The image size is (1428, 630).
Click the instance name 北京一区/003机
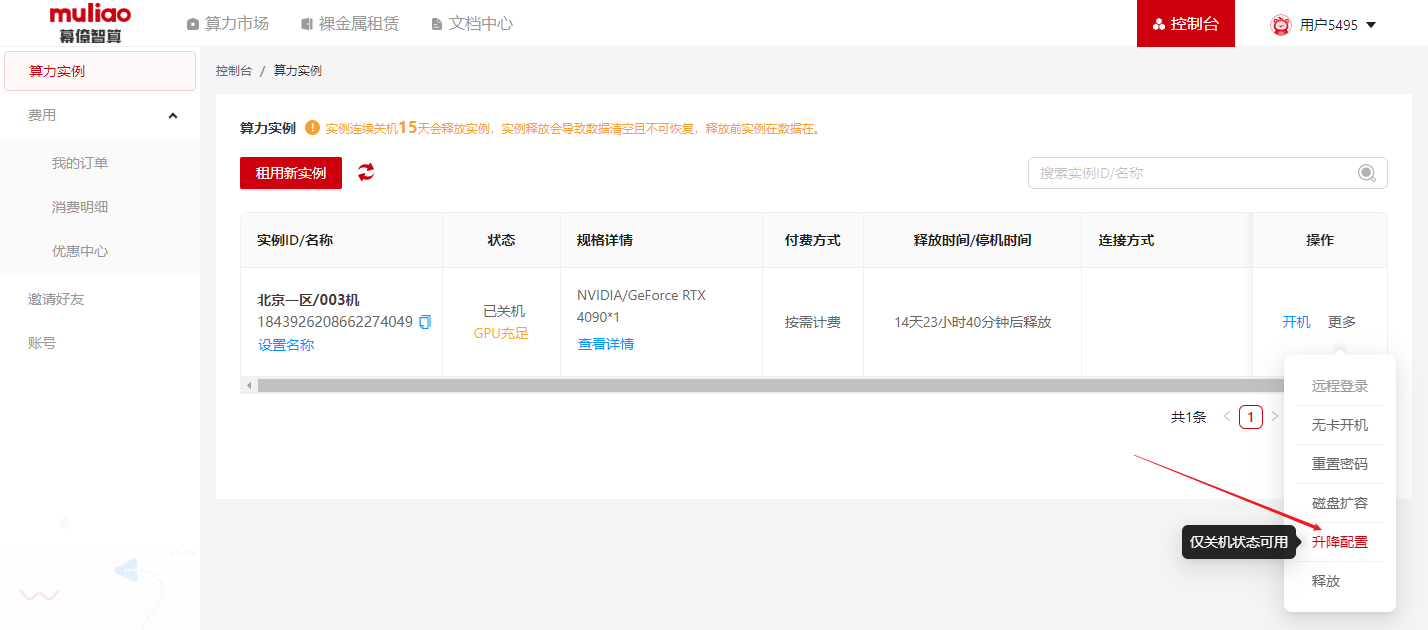click(308, 299)
